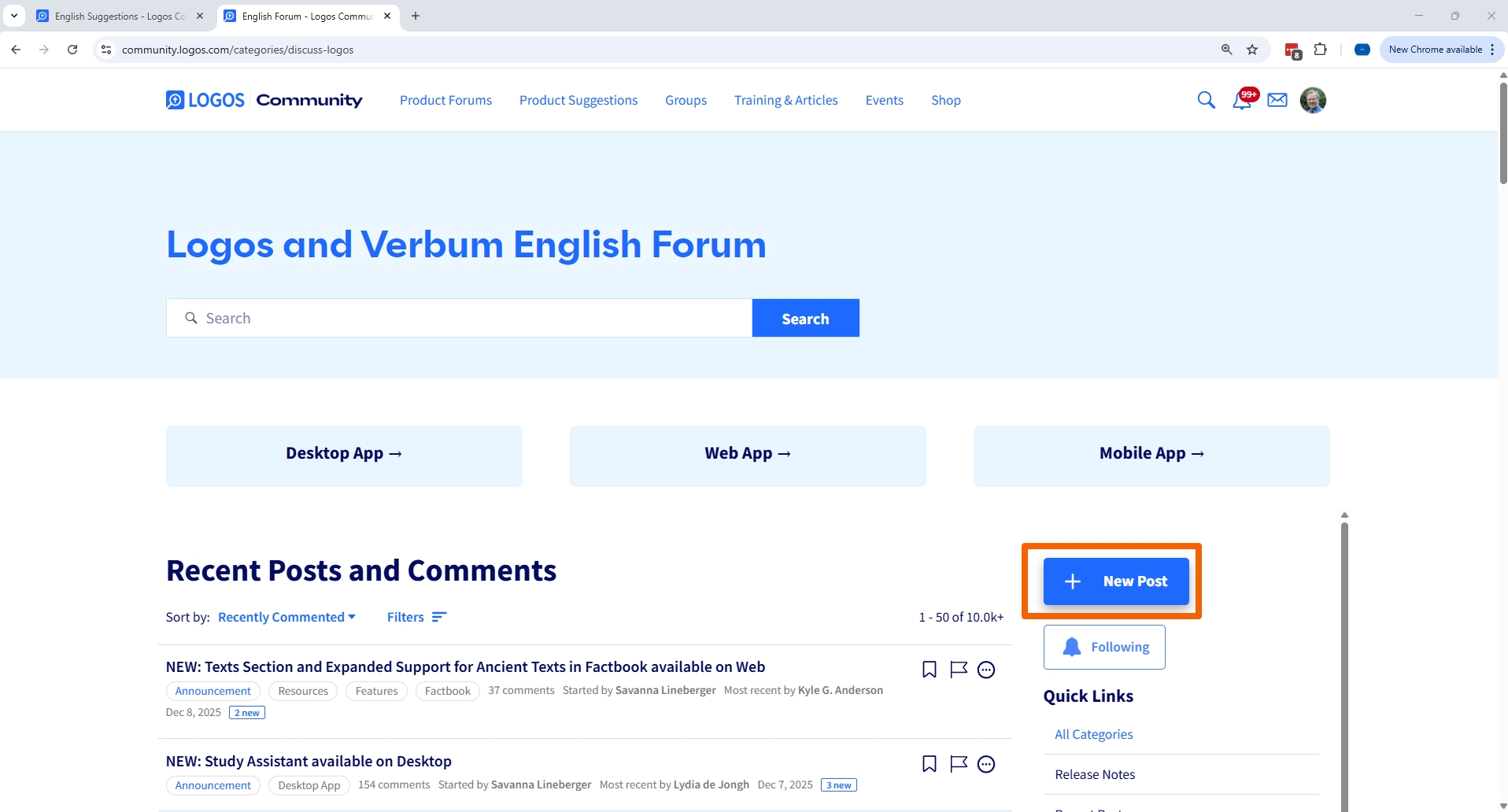
Task: Open the Recently Commented sort dropdown
Action: coord(286,617)
